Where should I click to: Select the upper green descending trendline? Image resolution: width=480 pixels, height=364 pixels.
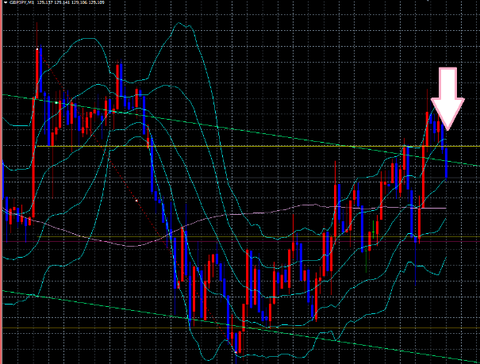coord(241,131)
